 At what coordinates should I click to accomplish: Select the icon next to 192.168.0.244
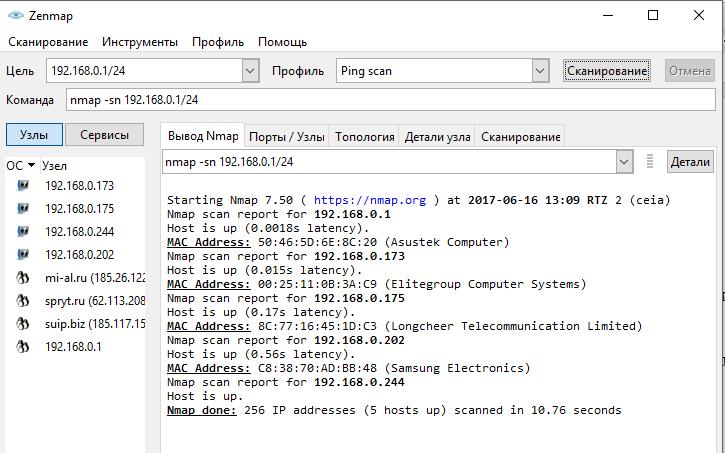point(22,232)
